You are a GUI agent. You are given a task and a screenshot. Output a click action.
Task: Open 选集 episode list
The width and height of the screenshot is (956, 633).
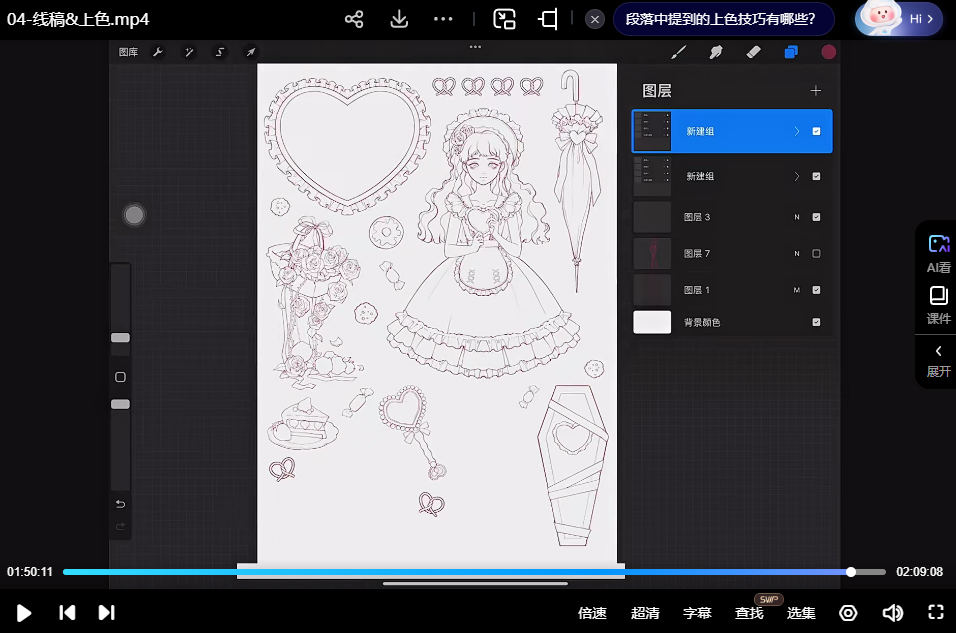click(x=801, y=613)
